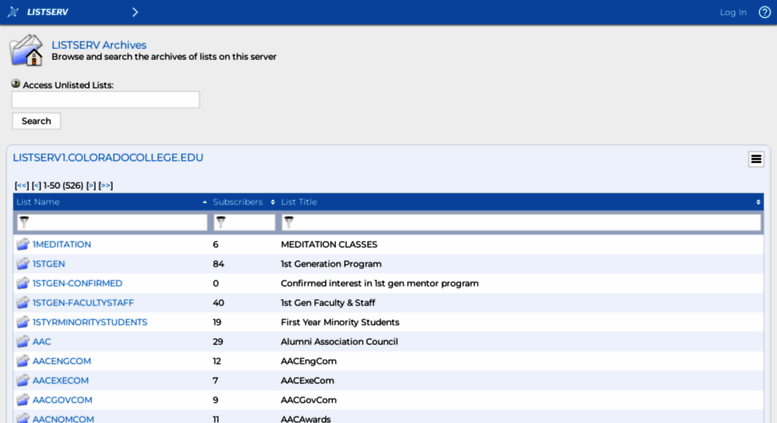
Task: Click the text 'AACGovCom' title
Action: [x=309, y=400]
